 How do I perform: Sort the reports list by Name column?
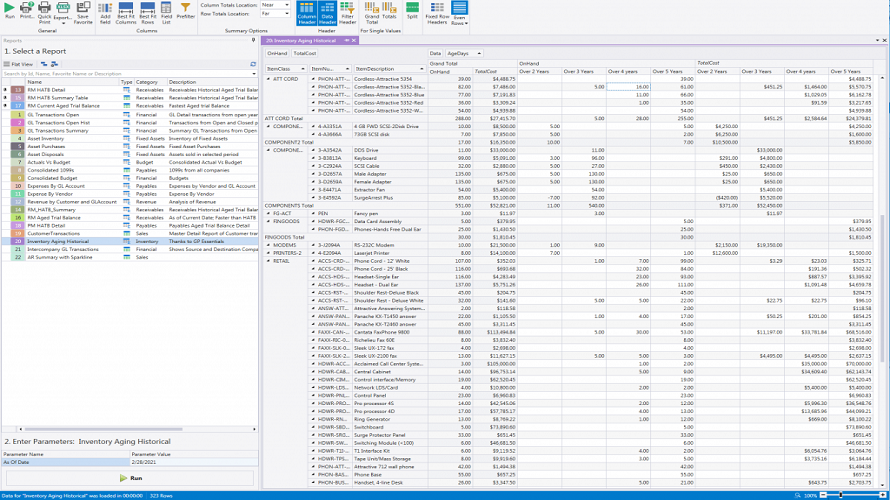[73, 82]
